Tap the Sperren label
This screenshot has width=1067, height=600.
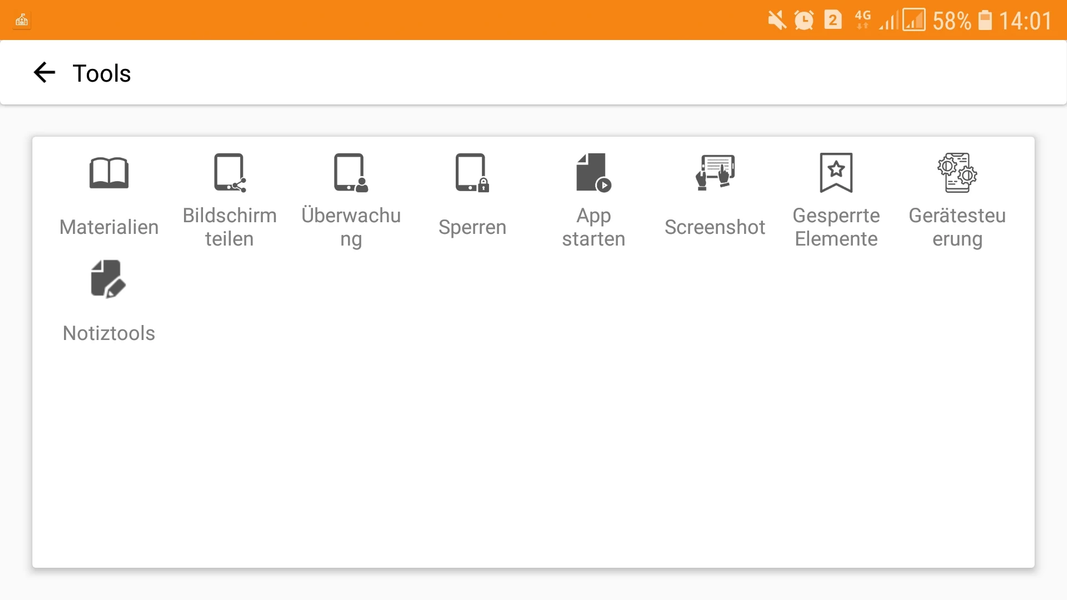472,227
